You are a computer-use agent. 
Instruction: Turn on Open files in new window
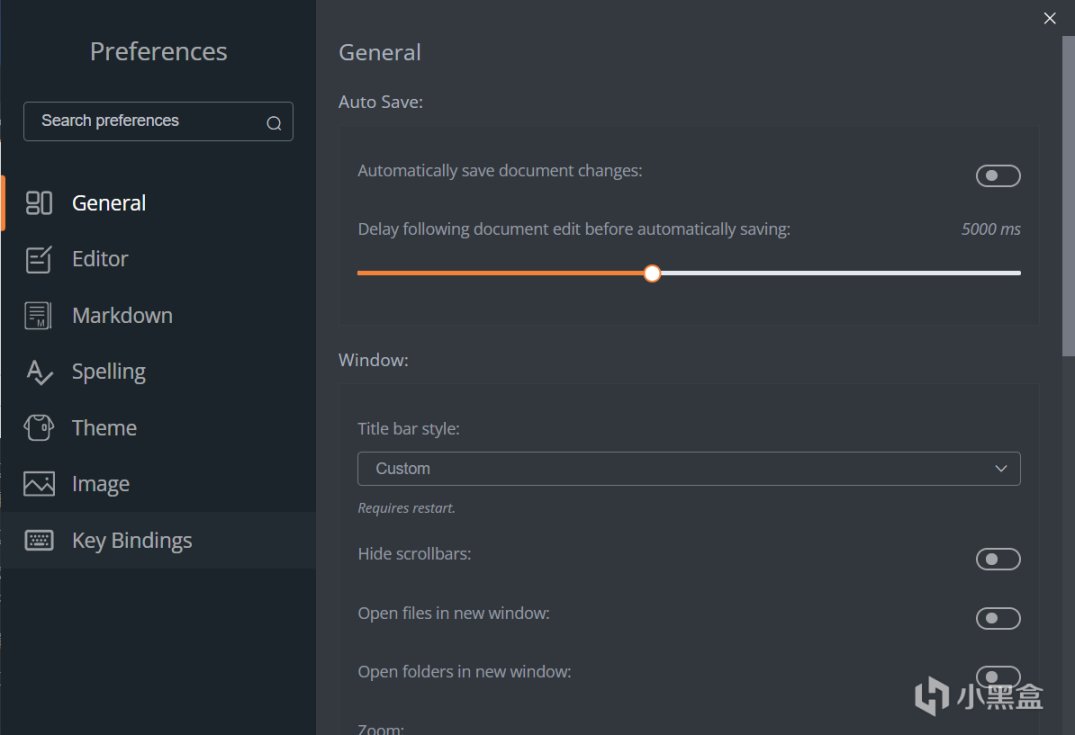coord(997,619)
